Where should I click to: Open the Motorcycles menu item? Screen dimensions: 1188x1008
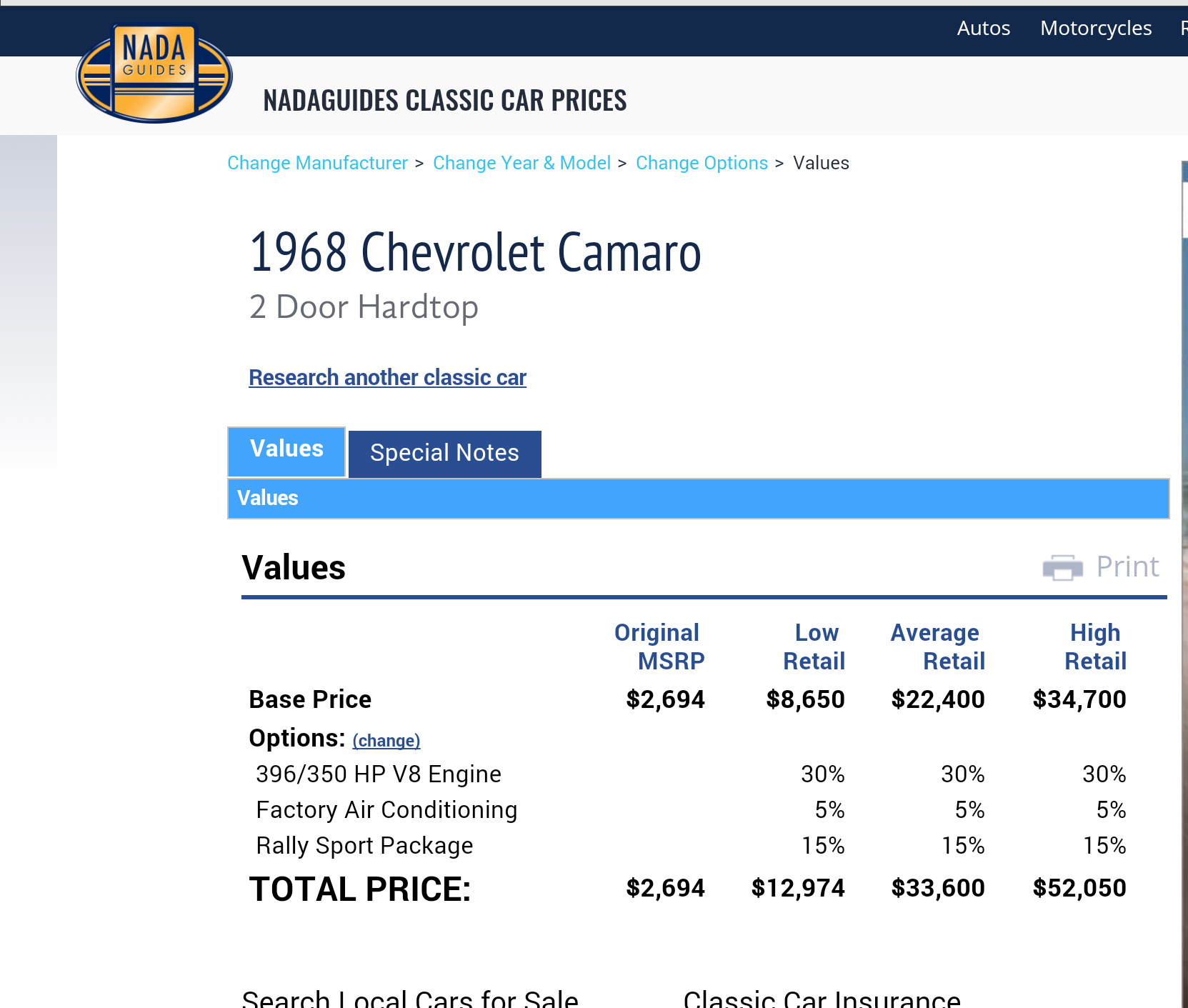point(1095,29)
